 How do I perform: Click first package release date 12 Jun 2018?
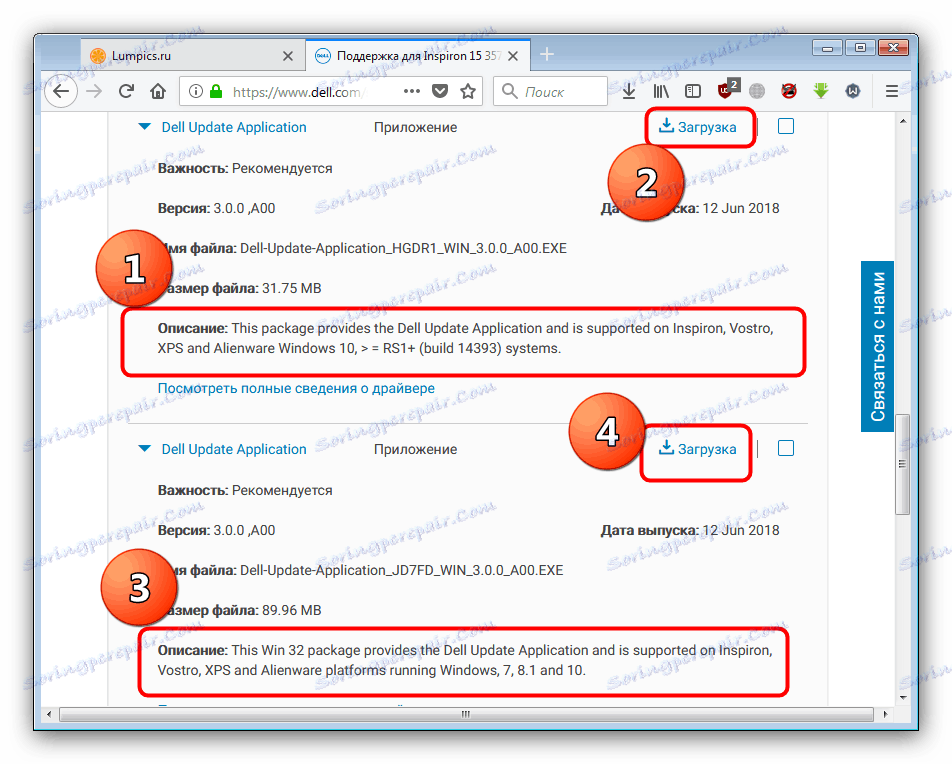[x=741, y=208]
